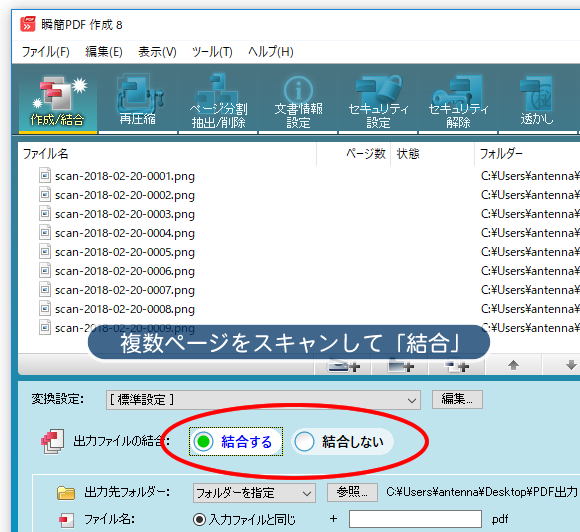Screen dimensions: 580x532
Task: Click the move-up arrow button
Action: (x=513, y=365)
